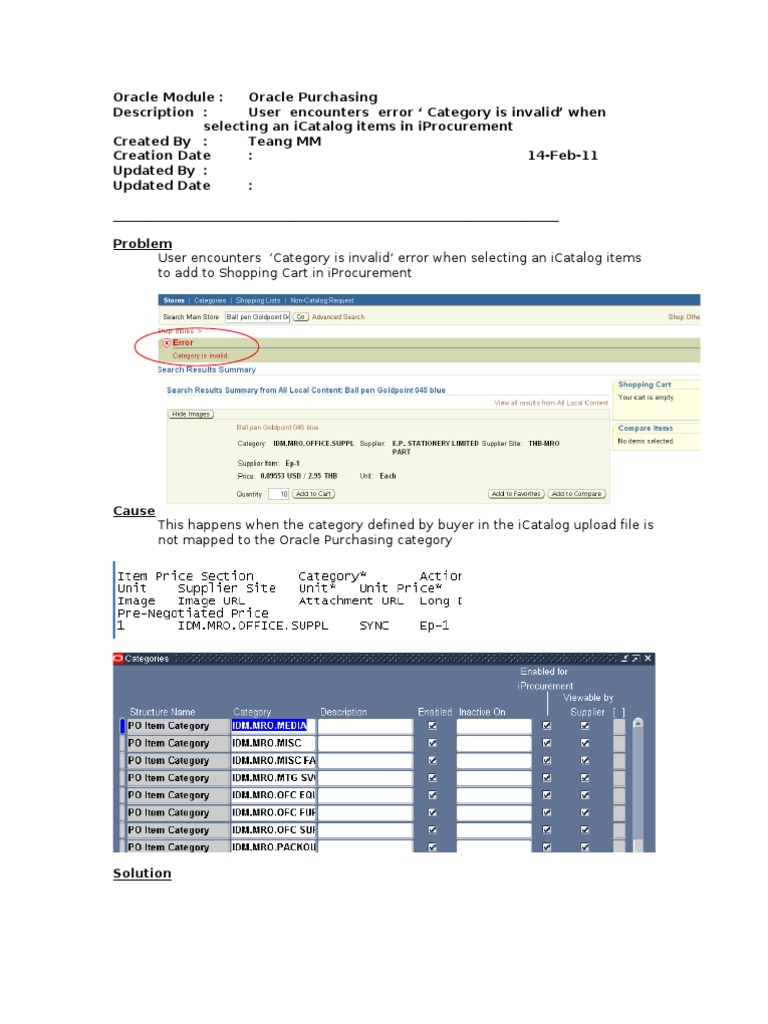Click the Add to Cart button

pyautogui.click(x=313, y=494)
